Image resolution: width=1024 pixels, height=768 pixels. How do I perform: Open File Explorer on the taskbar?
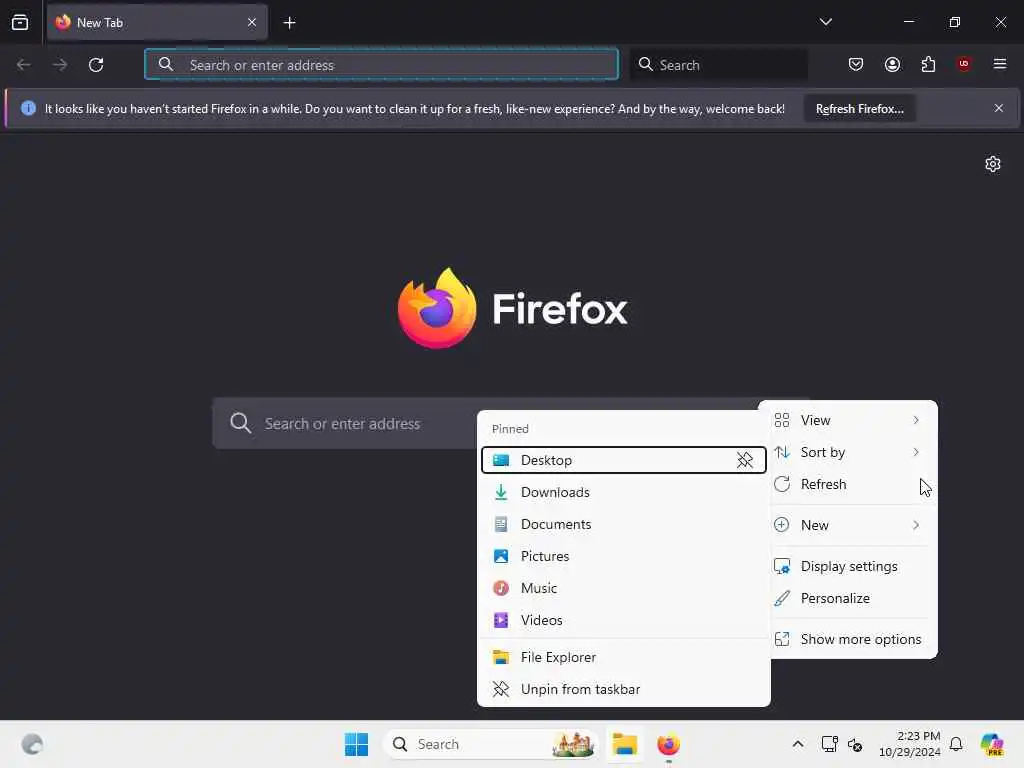pyautogui.click(x=624, y=744)
